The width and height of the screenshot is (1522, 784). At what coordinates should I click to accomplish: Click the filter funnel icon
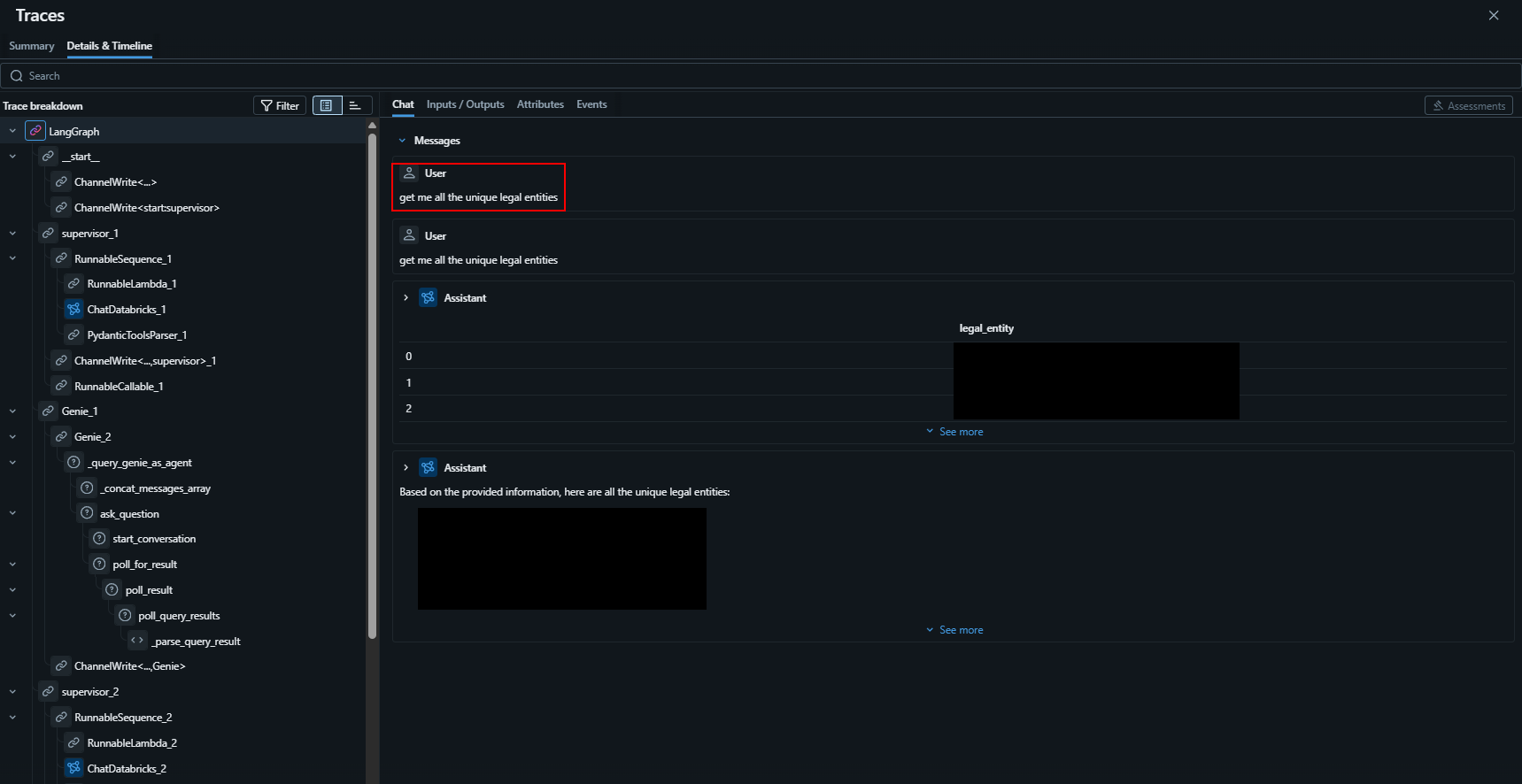point(267,105)
